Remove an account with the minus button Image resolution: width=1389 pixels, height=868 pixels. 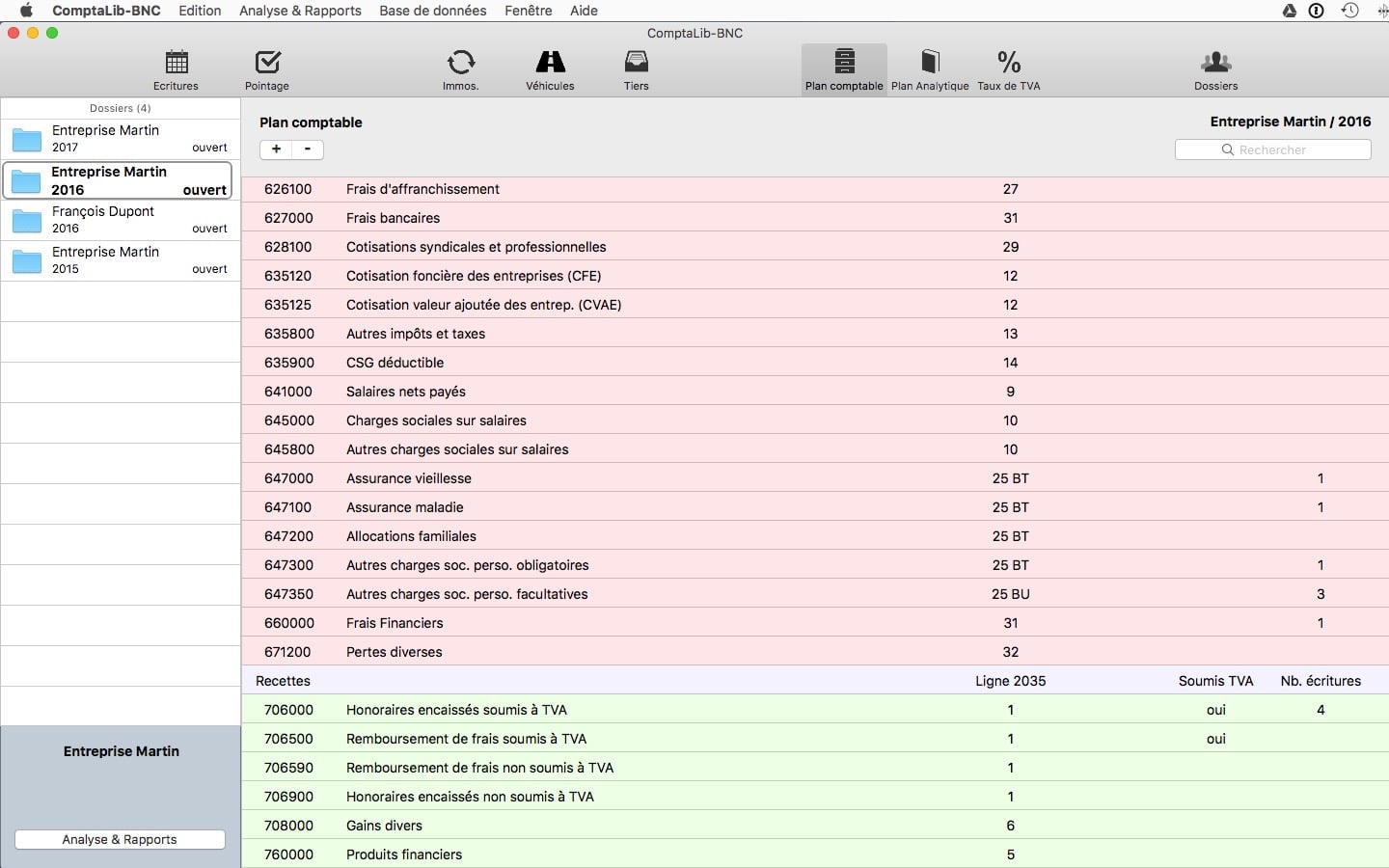point(308,149)
